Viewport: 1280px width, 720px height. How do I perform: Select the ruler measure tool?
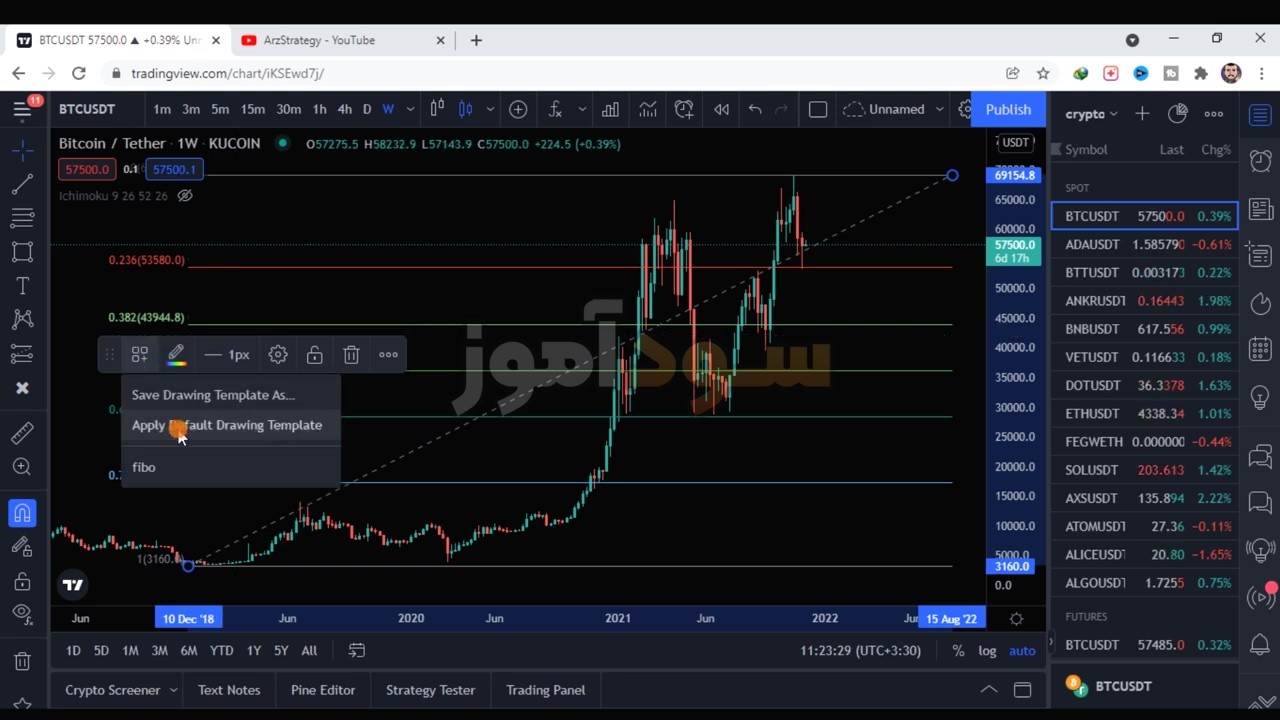22,433
